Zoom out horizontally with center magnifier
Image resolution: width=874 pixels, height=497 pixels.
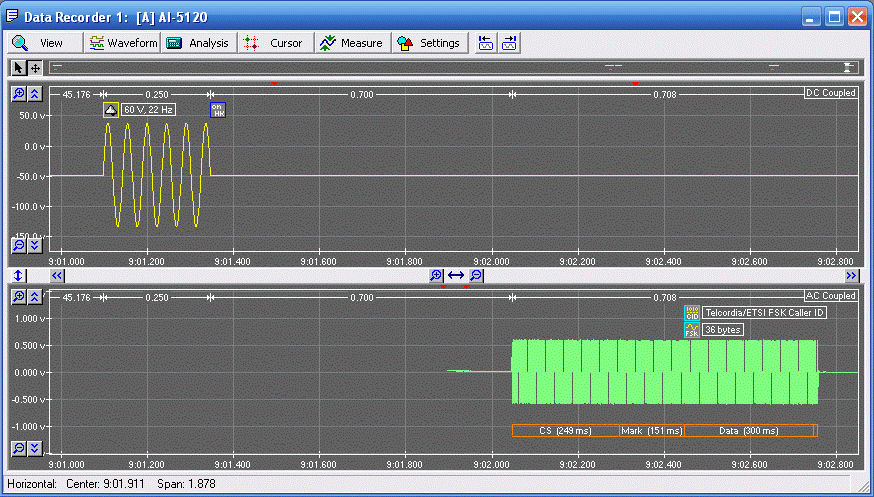click(x=477, y=275)
